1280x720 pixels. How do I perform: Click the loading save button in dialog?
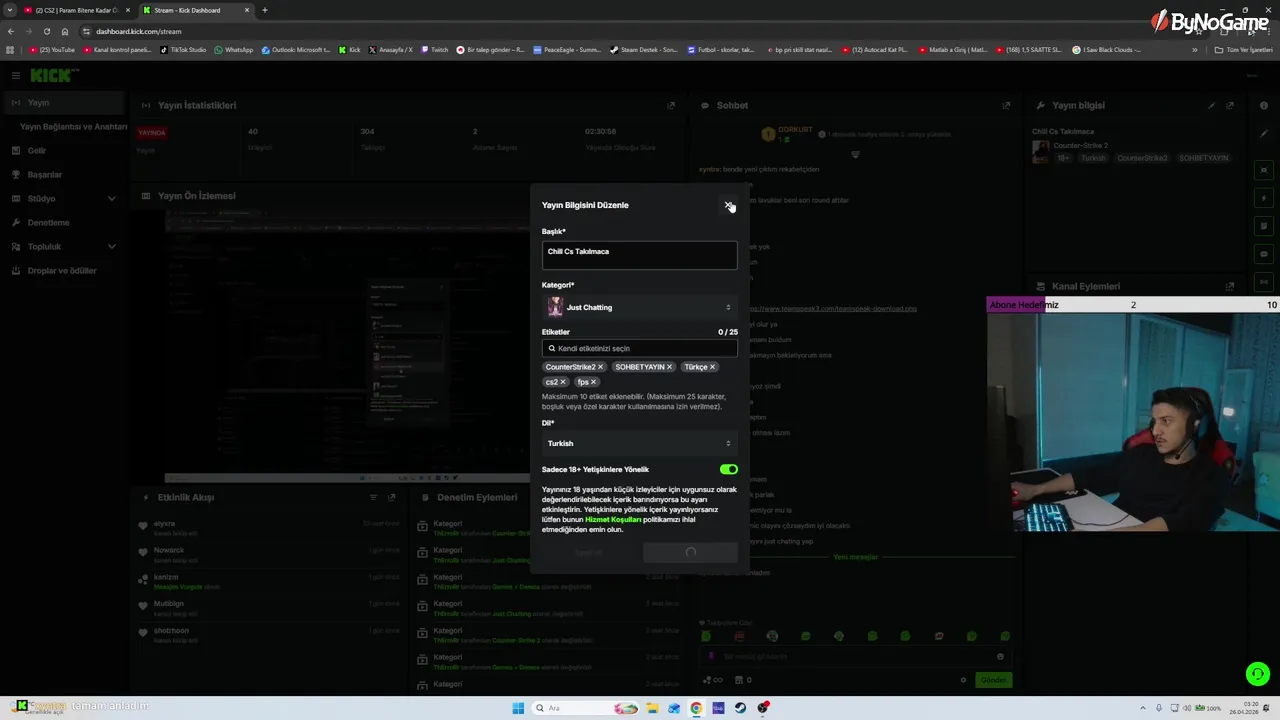(690, 552)
